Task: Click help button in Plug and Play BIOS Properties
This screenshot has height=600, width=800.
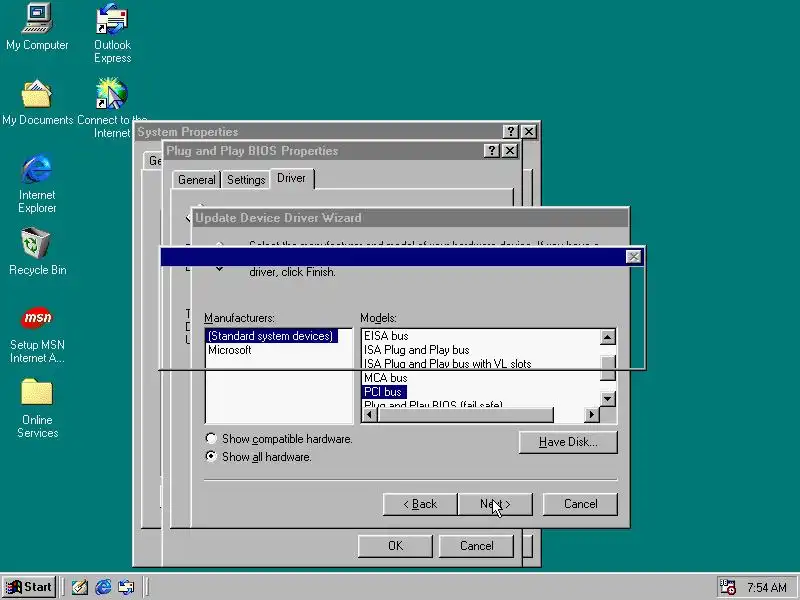Action: (x=491, y=151)
